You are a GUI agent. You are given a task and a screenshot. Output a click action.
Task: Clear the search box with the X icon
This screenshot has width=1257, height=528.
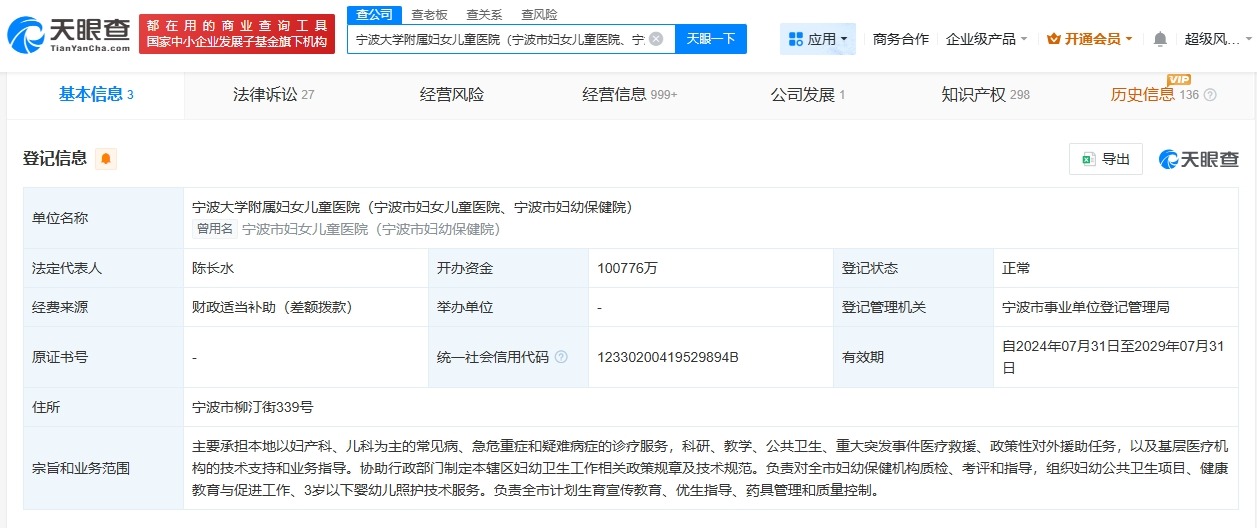click(x=656, y=39)
